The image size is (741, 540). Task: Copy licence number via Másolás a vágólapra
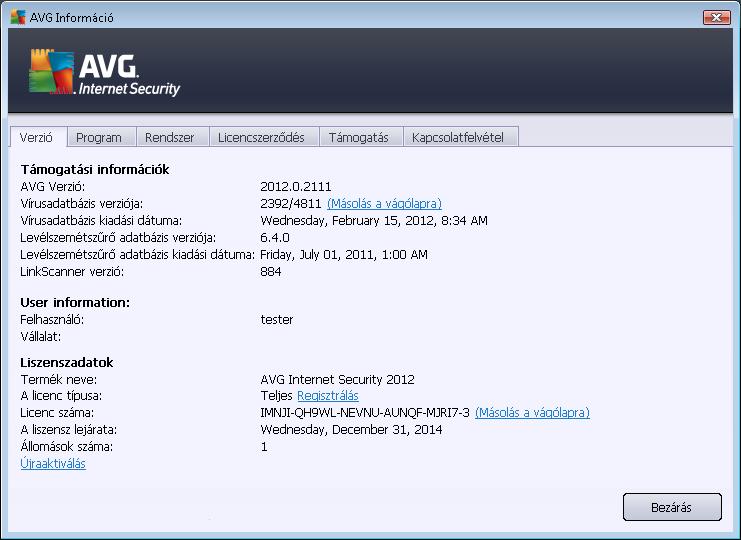532,412
